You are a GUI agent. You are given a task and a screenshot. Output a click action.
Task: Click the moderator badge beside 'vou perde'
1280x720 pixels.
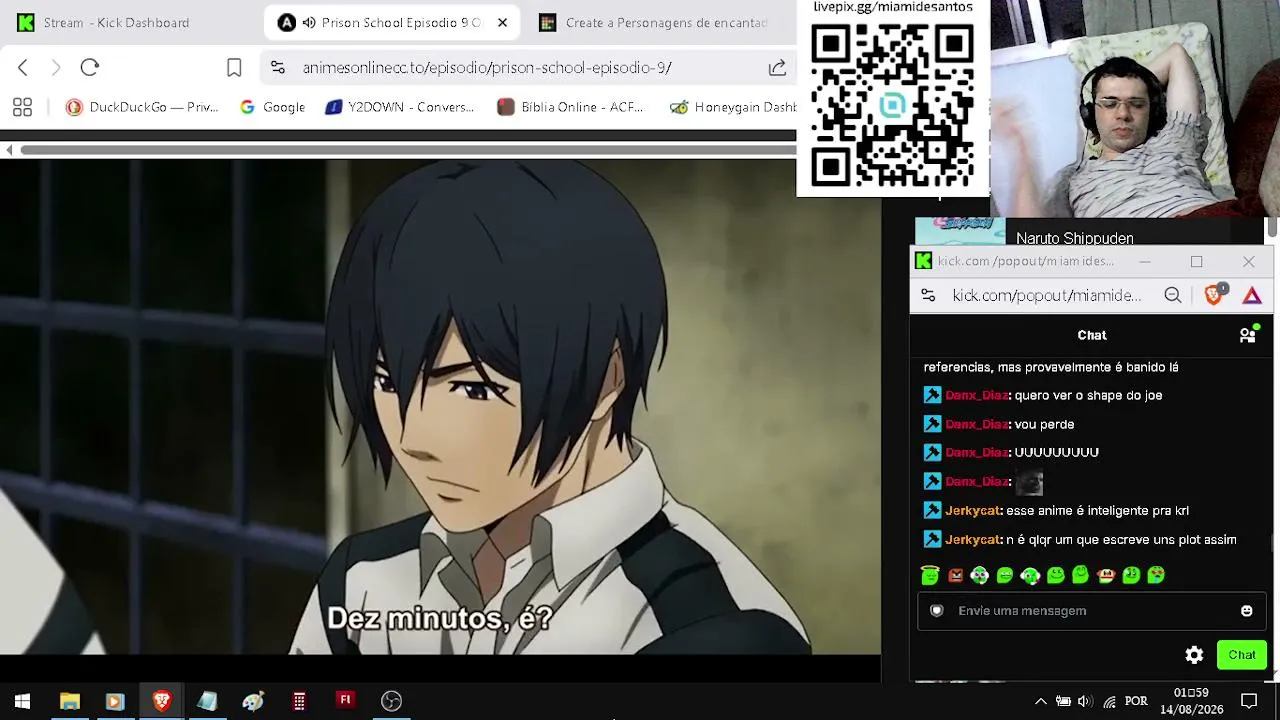tap(932, 424)
